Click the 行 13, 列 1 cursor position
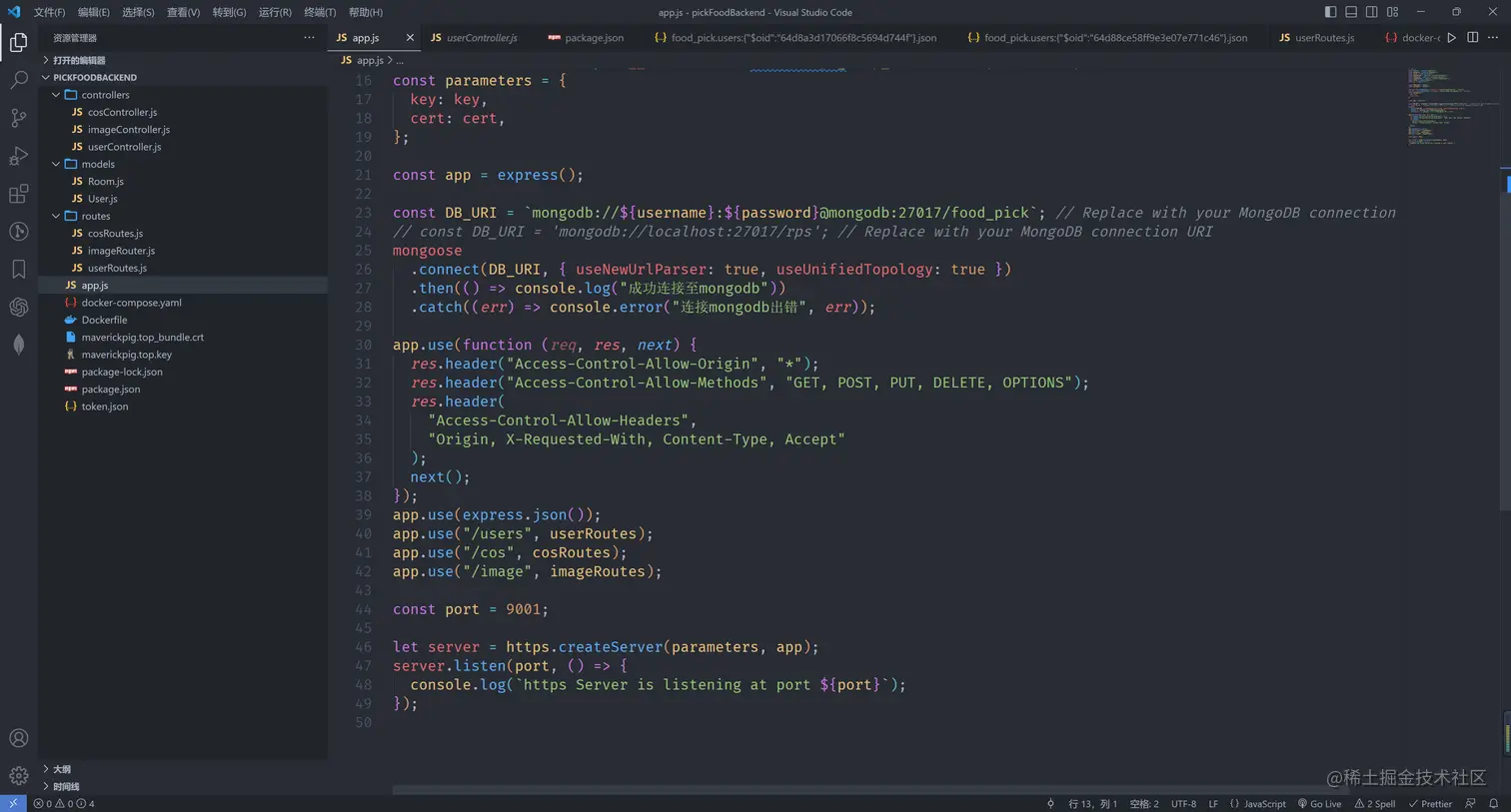Screen dimensions: 1511x812 [1092, 803]
